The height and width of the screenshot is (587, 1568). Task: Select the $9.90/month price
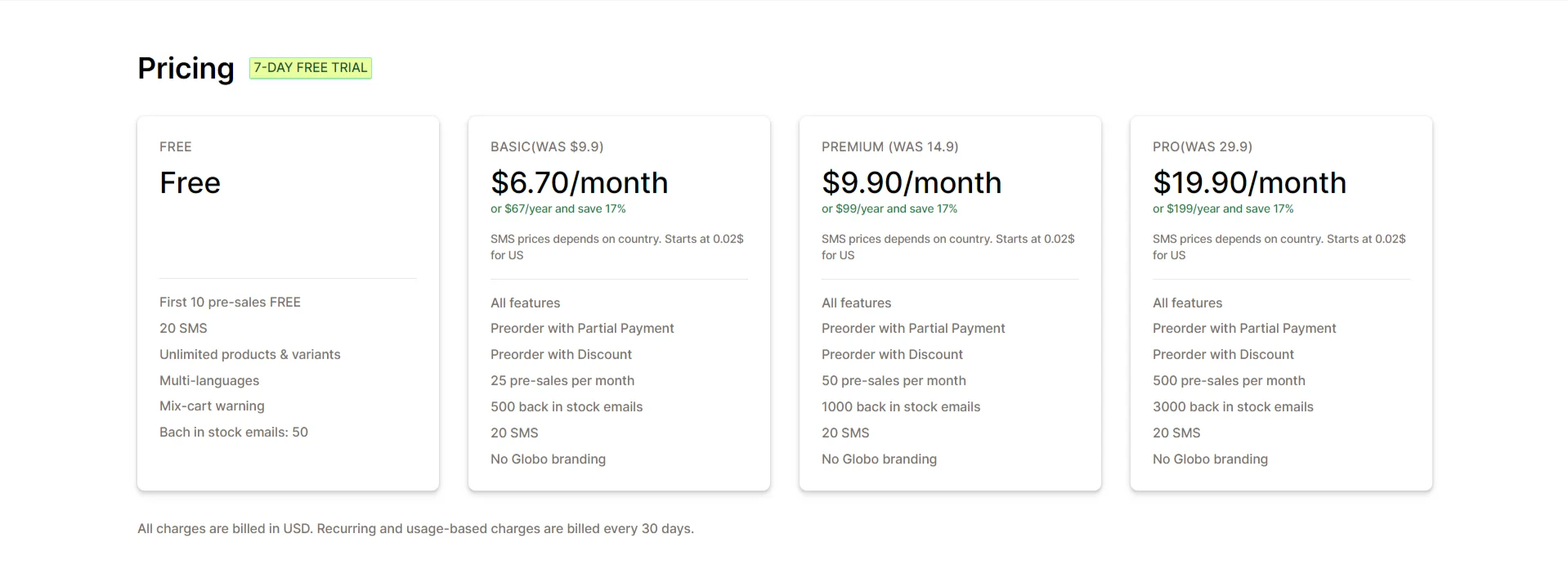pos(912,182)
